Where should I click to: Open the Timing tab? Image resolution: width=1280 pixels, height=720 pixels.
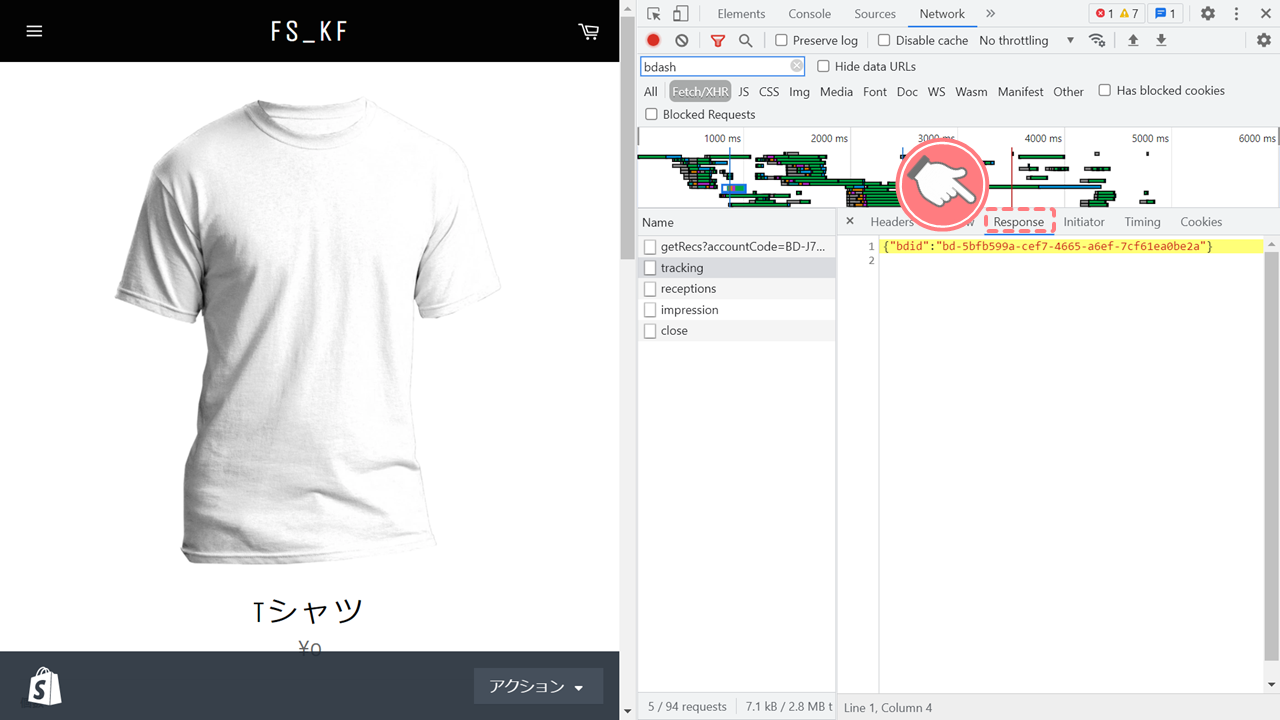click(1142, 222)
